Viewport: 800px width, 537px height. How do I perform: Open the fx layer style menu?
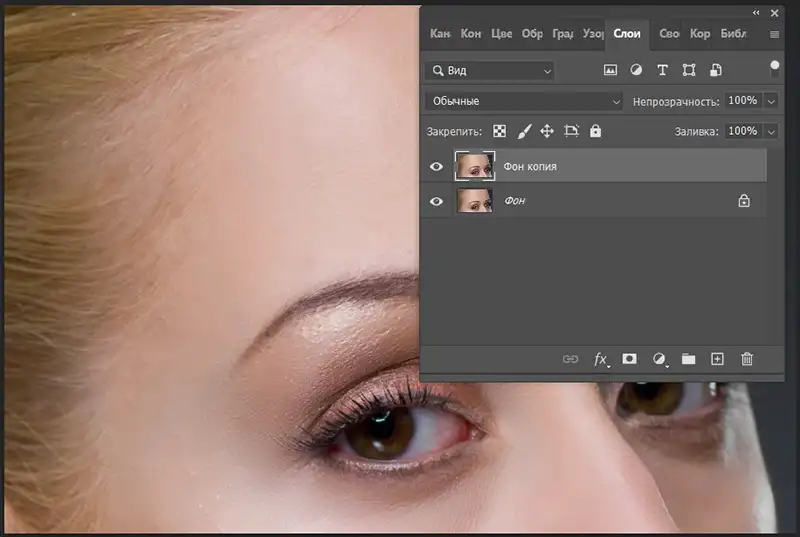tap(601, 360)
